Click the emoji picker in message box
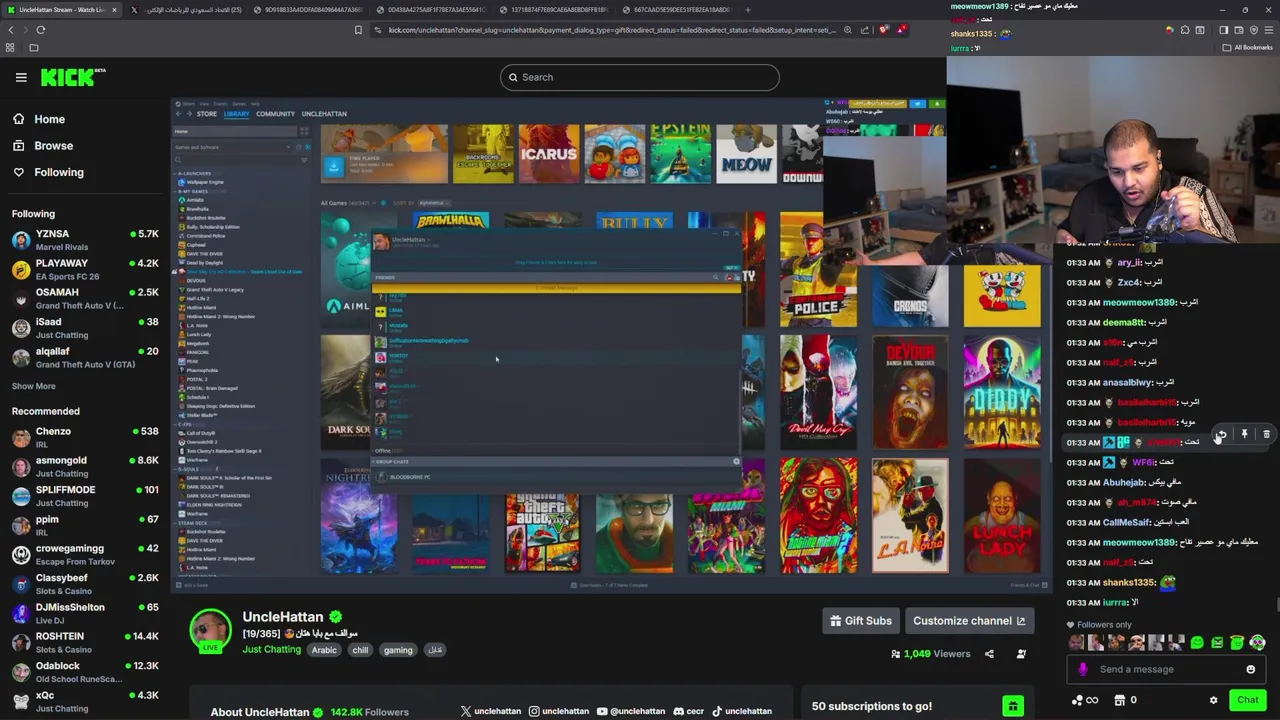Viewport: 1280px width, 720px height. (x=1251, y=670)
